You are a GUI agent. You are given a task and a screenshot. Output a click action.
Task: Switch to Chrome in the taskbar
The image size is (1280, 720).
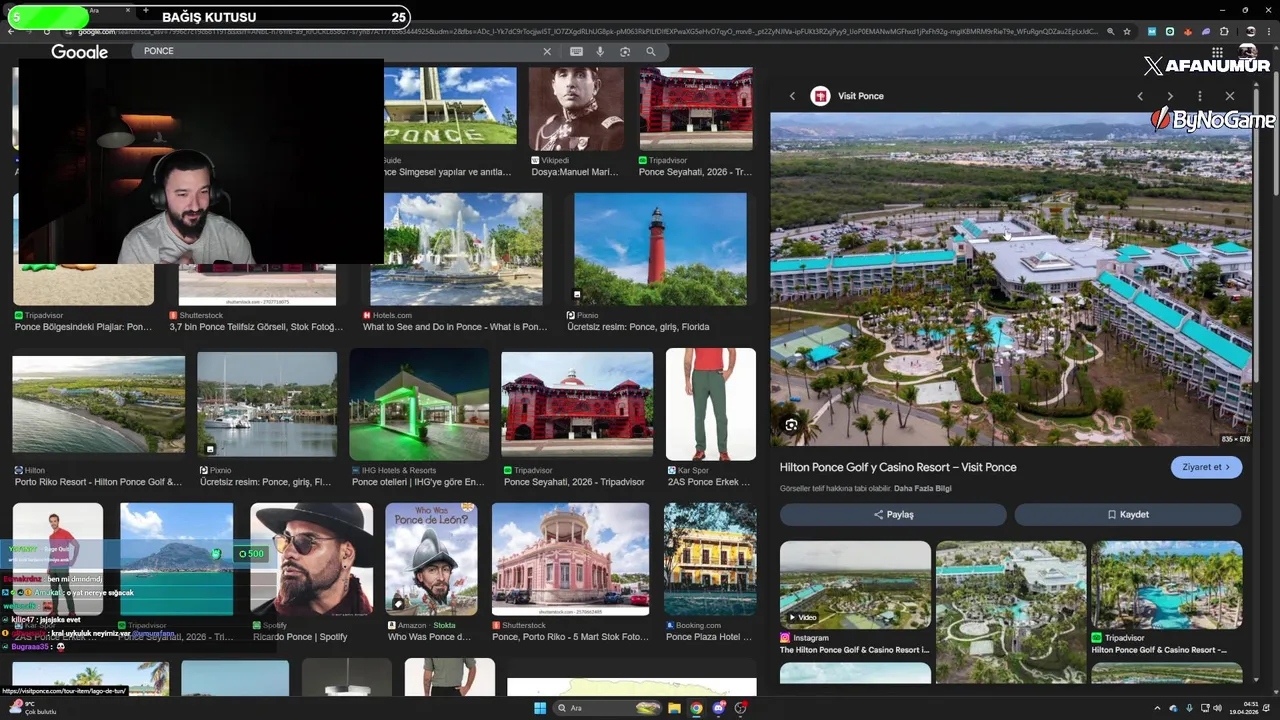697,709
